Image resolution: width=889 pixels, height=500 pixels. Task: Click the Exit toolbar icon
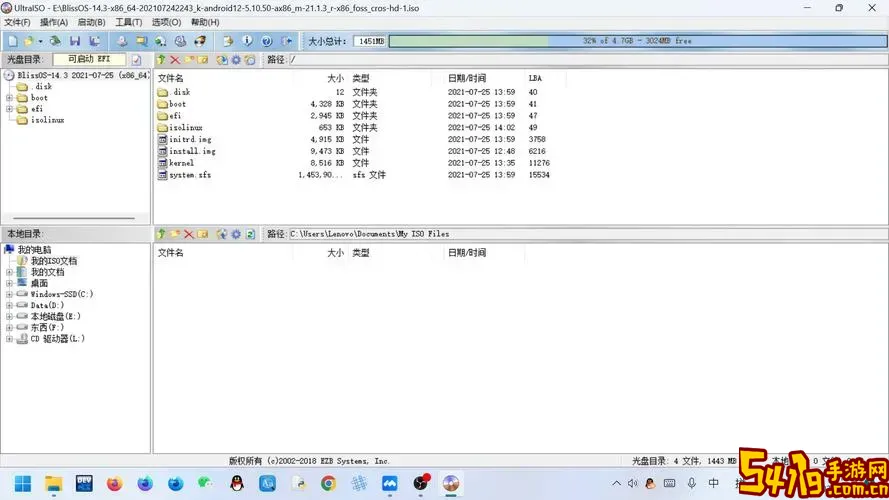[x=286, y=41]
